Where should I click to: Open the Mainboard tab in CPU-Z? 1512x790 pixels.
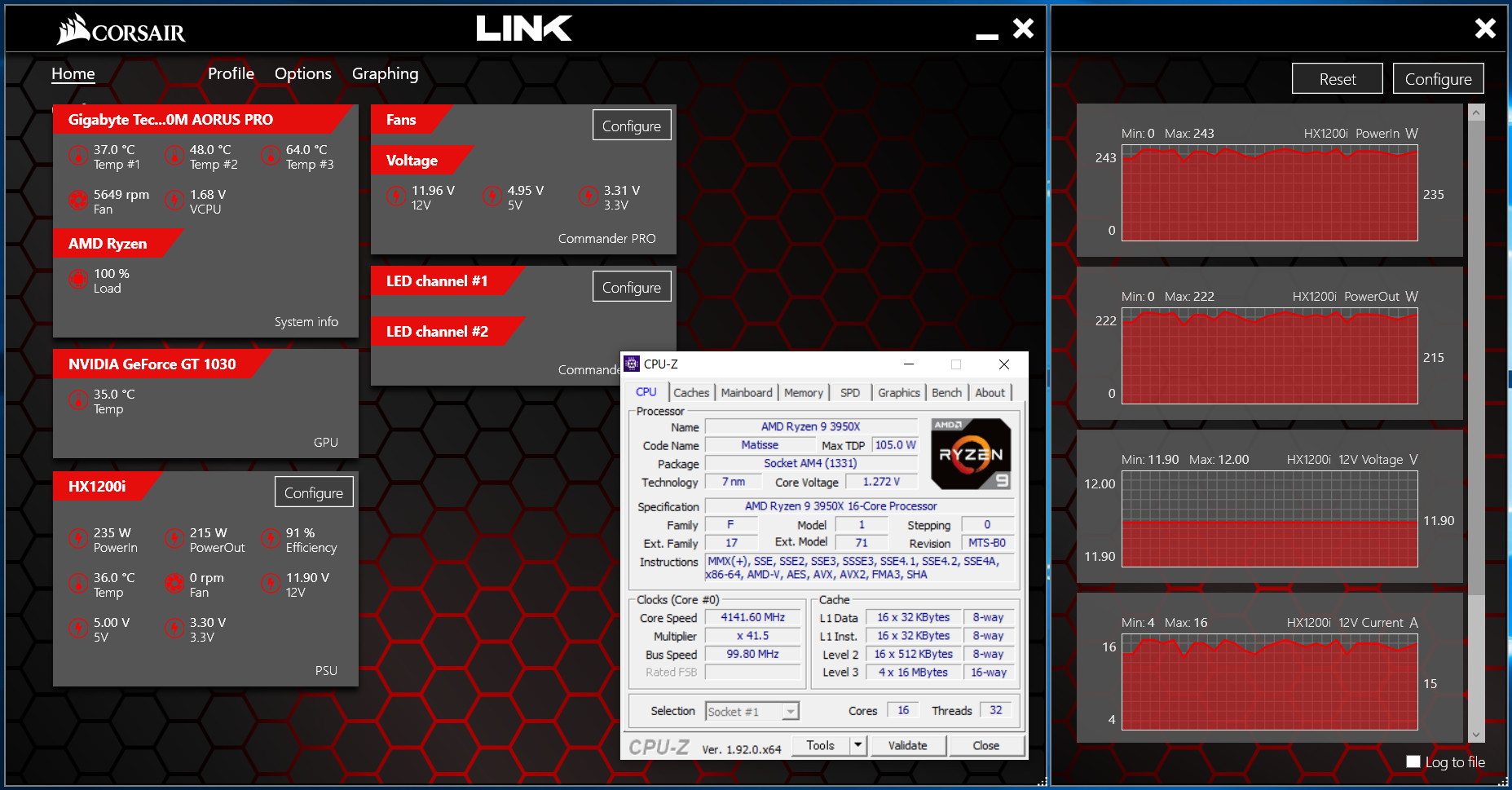click(747, 392)
